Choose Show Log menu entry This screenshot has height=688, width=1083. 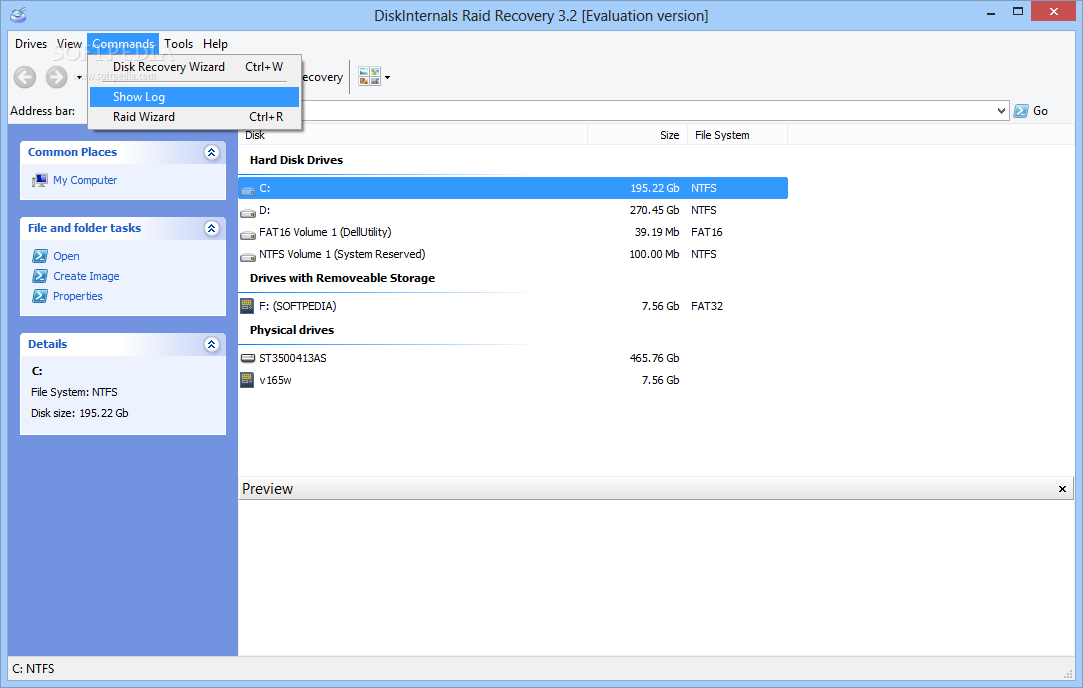(195, 97)
